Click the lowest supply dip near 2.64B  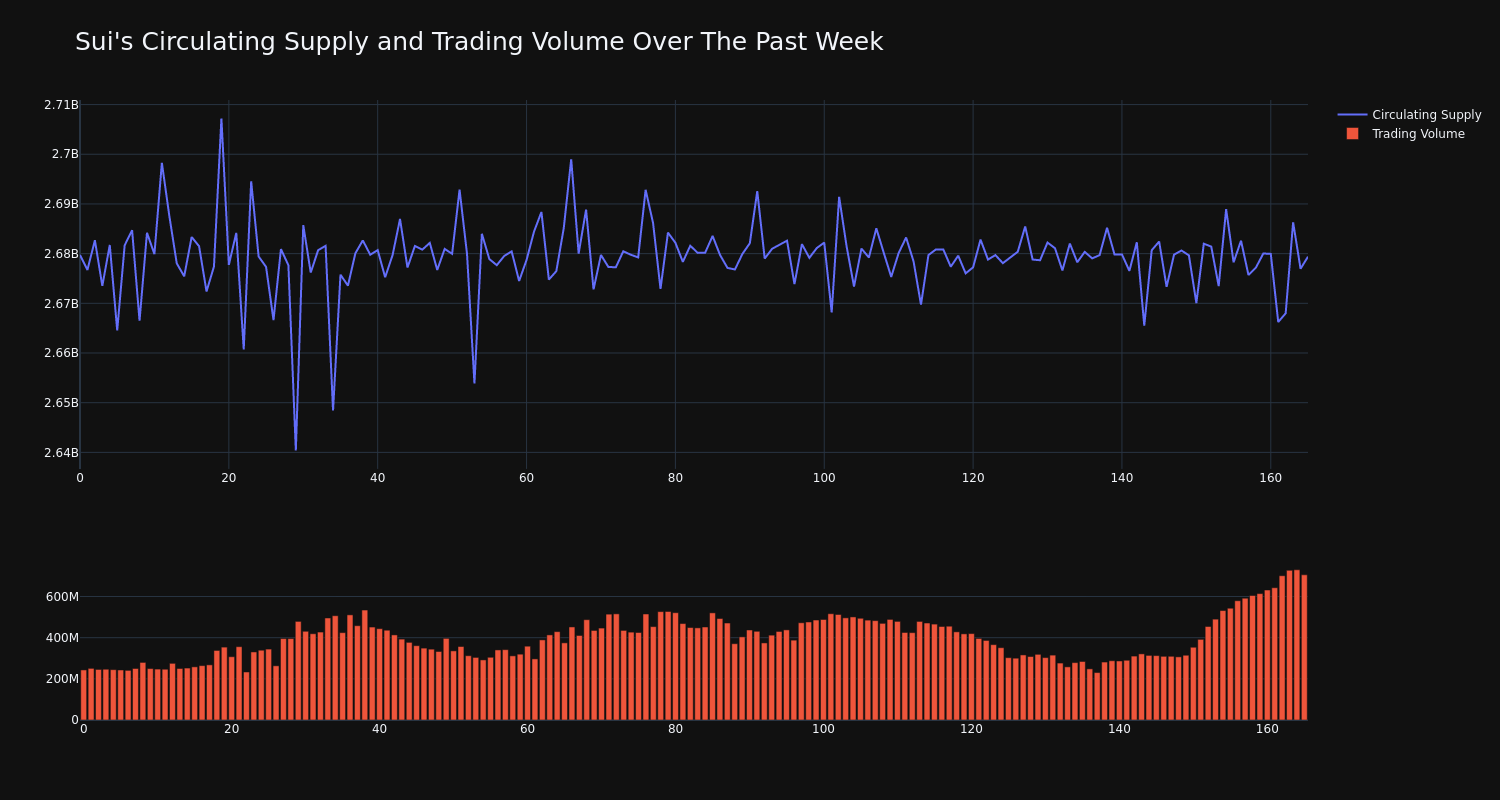[x=296, y=449]
